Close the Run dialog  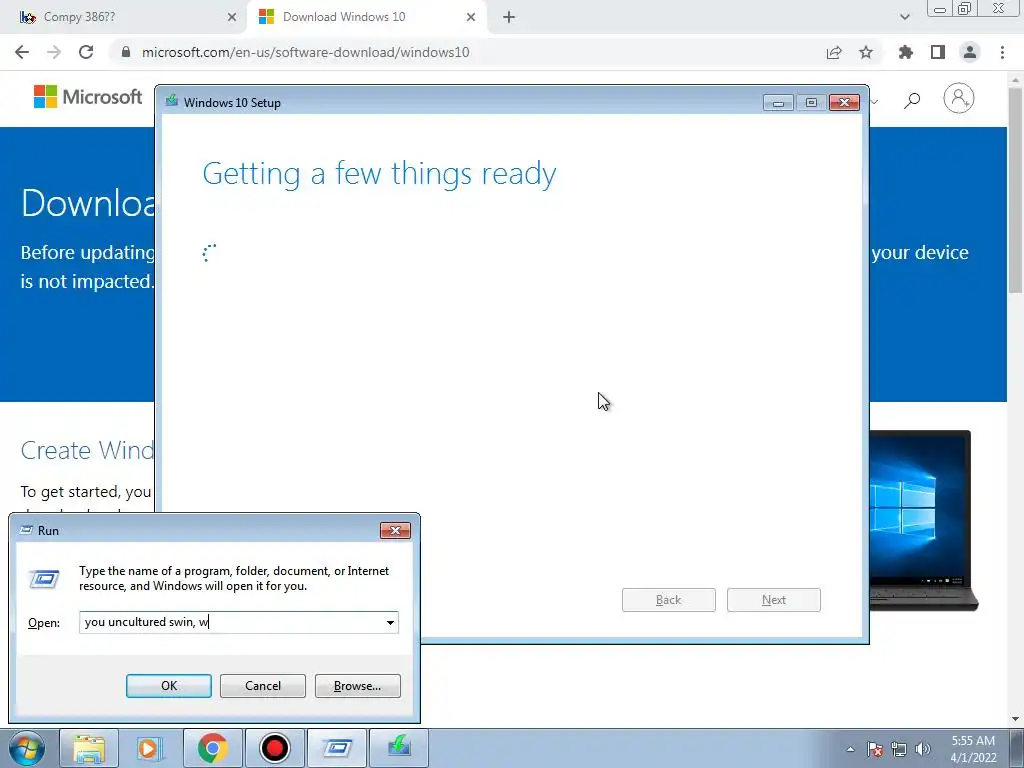(x=395, y=530)
